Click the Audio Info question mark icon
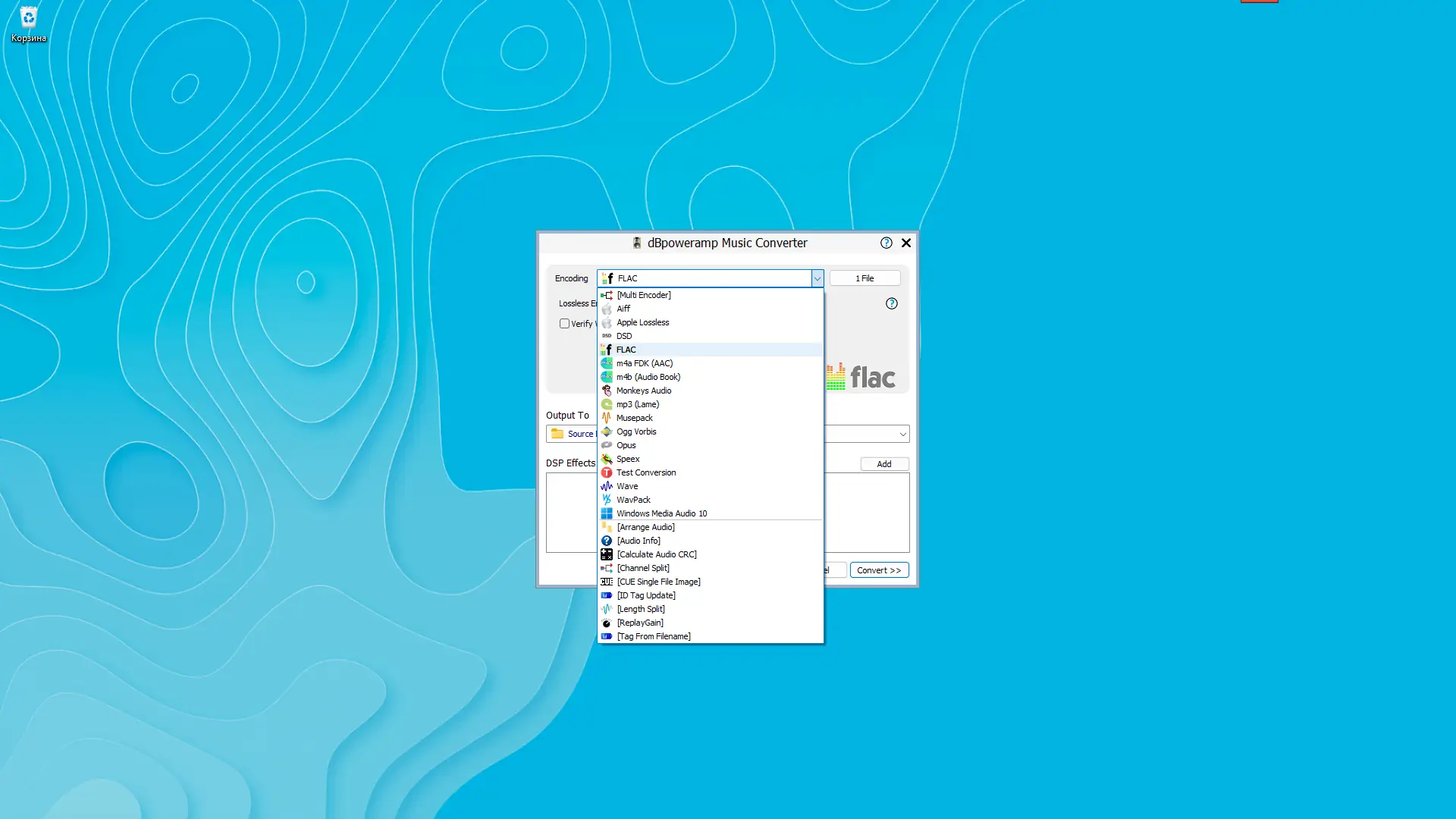The image size is (1456, 819). click(607, 541)
